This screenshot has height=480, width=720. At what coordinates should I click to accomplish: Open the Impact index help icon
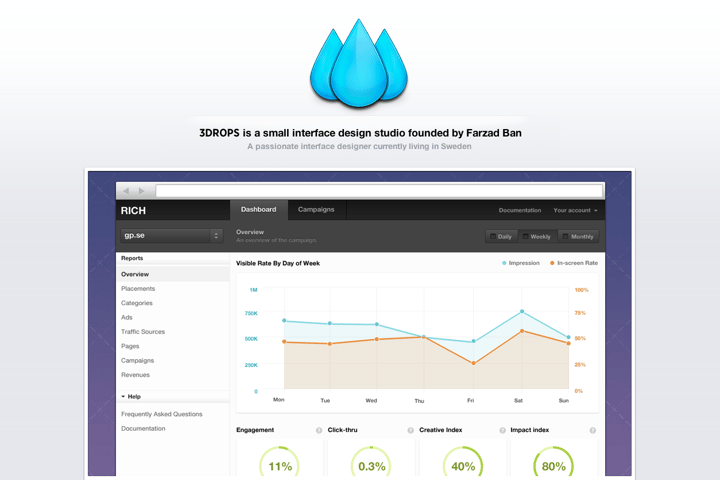(593, 430)
